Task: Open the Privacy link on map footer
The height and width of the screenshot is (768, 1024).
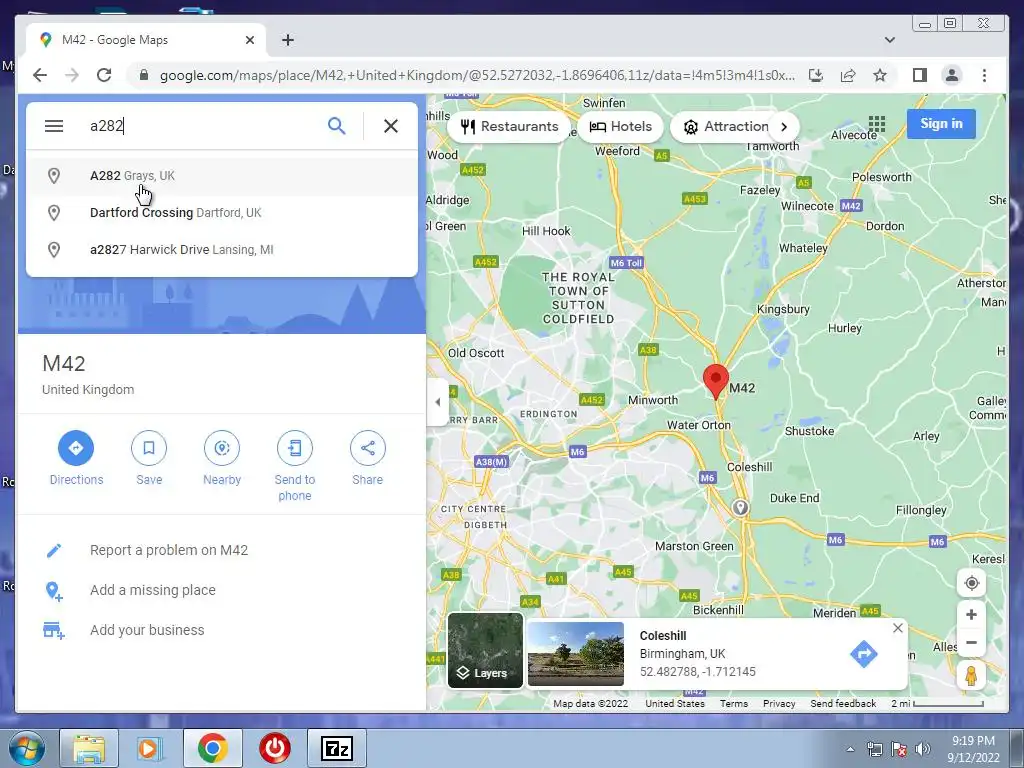Action: 779,703
